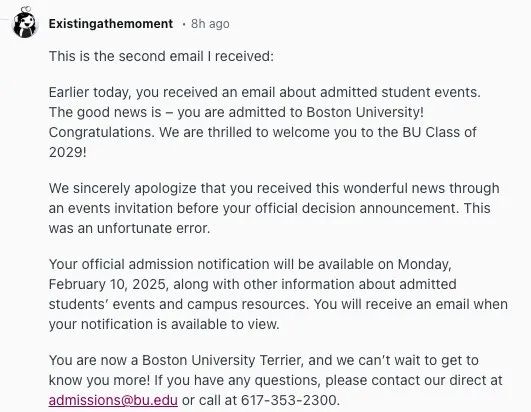Click the date February 10, 2025
This screenshot has width=531, height=412.
(108, 284)
